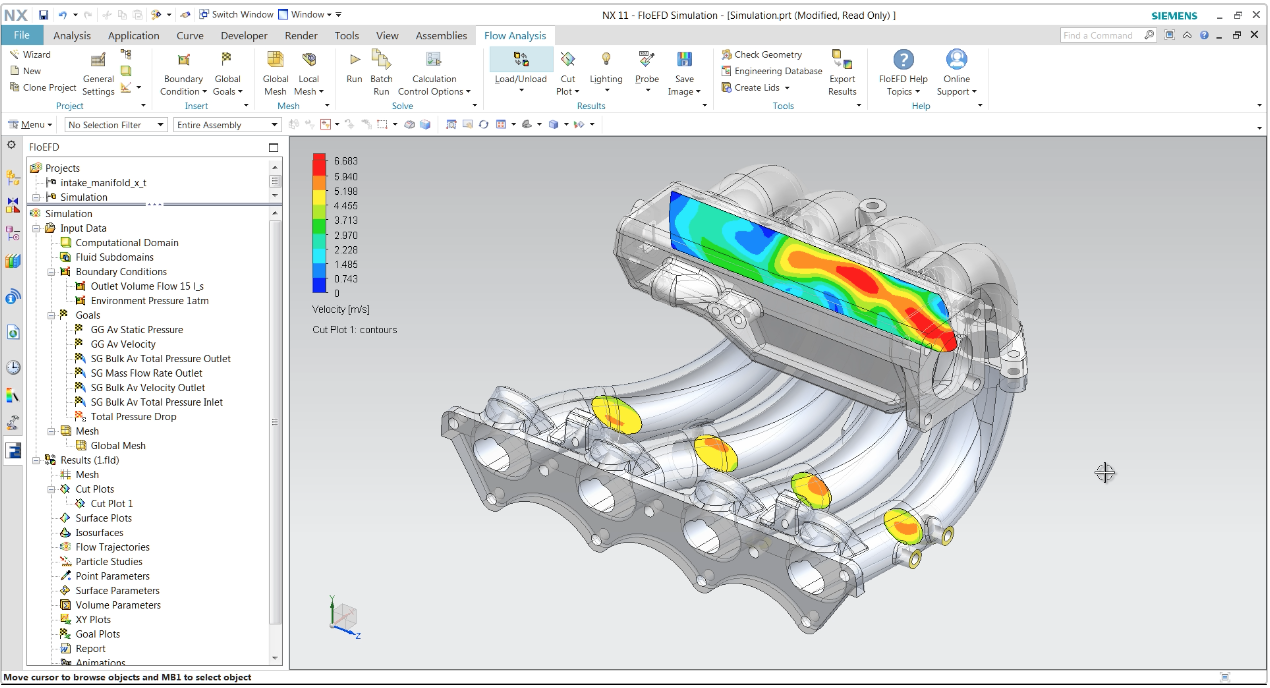
Task: Click the Save icon in title bar
Action: point(43,15)
